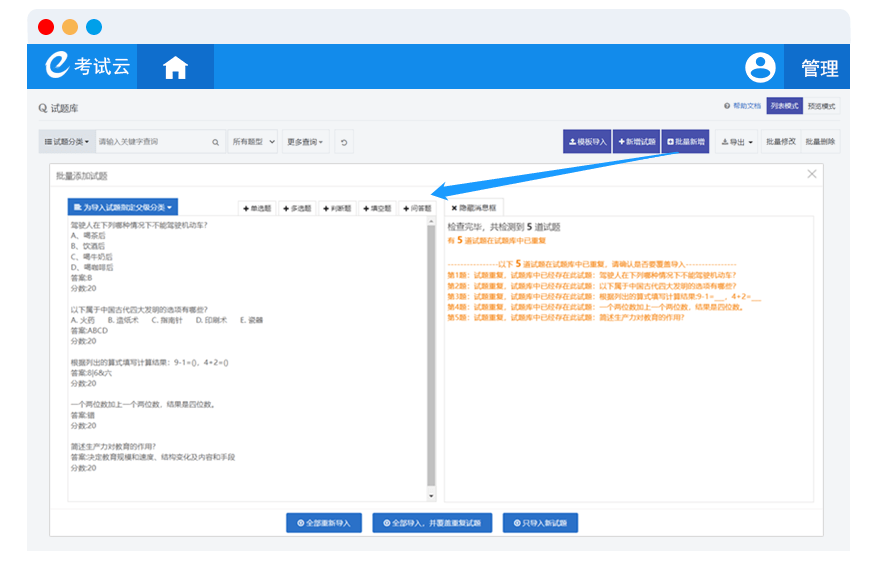Click 全部导入，并覆盖重复试题 button
888x579 pixels.
(x=432, y=523)
